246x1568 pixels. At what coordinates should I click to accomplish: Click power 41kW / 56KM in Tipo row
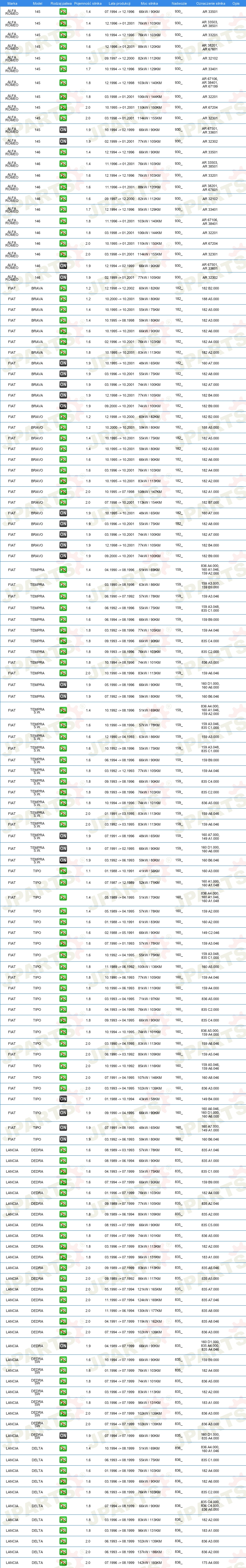click(x=149, y=871)
